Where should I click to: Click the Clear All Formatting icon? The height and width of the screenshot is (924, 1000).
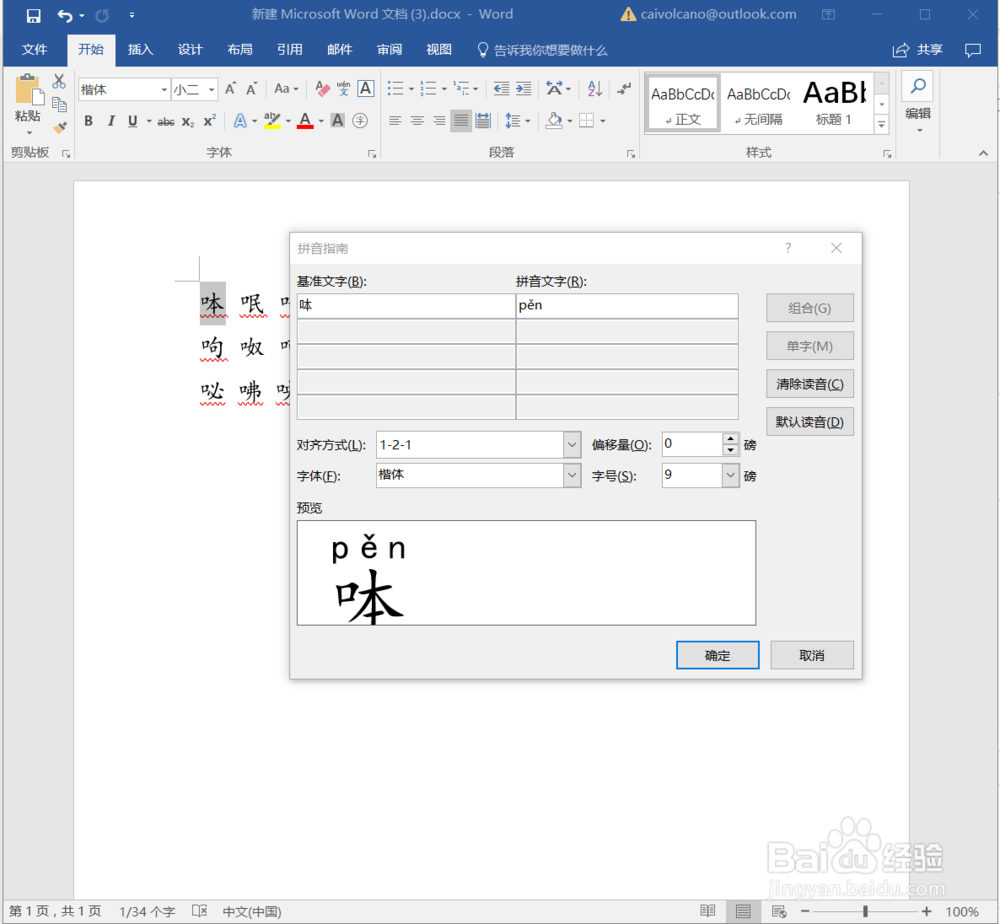coord(322,88)
